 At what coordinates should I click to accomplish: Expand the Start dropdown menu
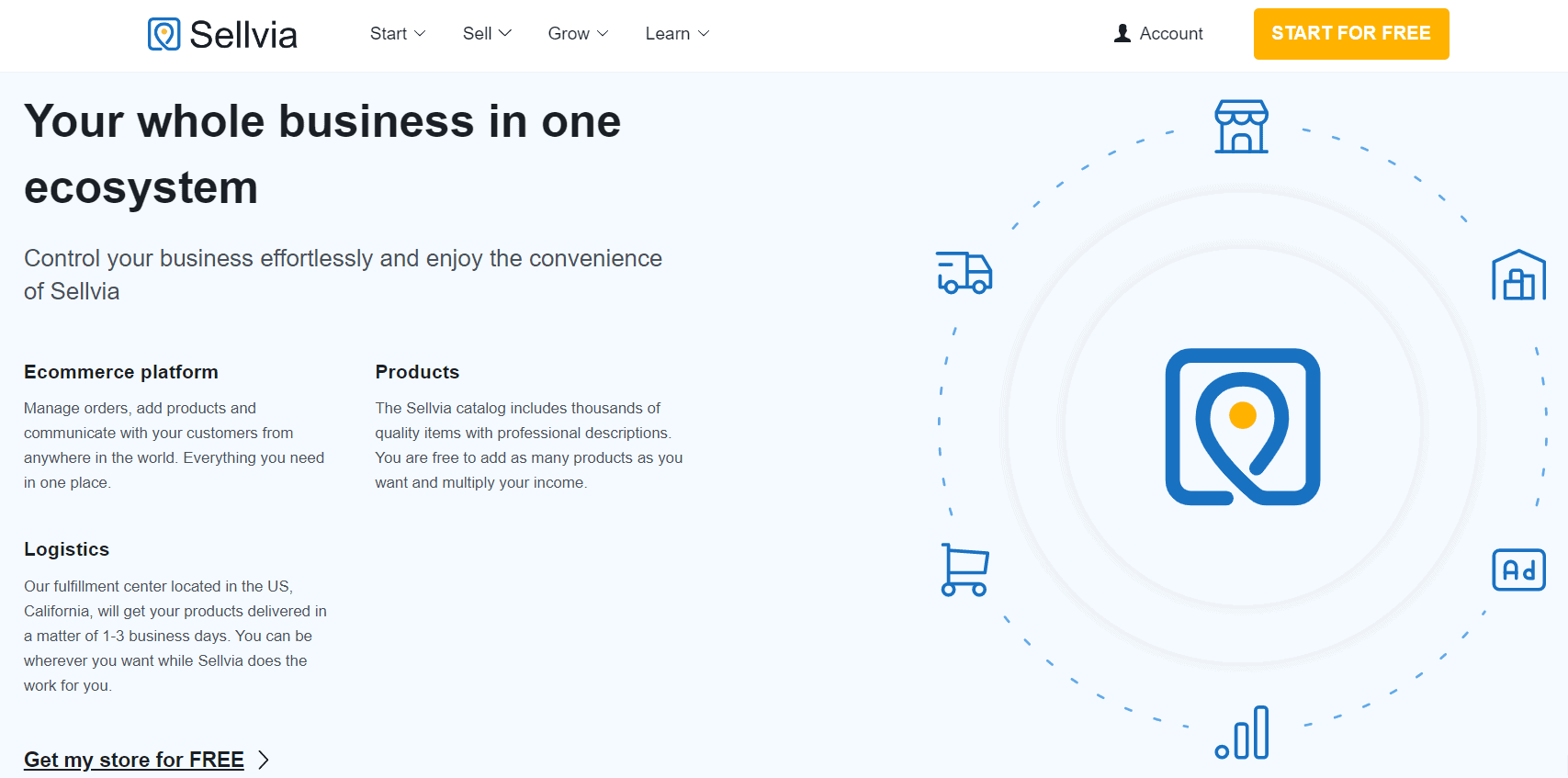click(397, 34)
